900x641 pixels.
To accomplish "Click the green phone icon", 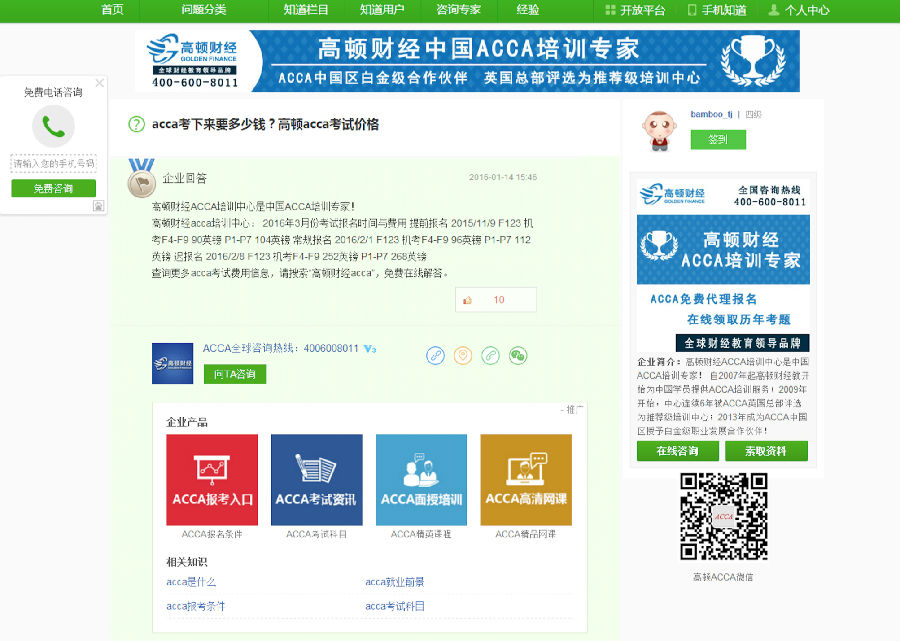I will coord(53,126).
